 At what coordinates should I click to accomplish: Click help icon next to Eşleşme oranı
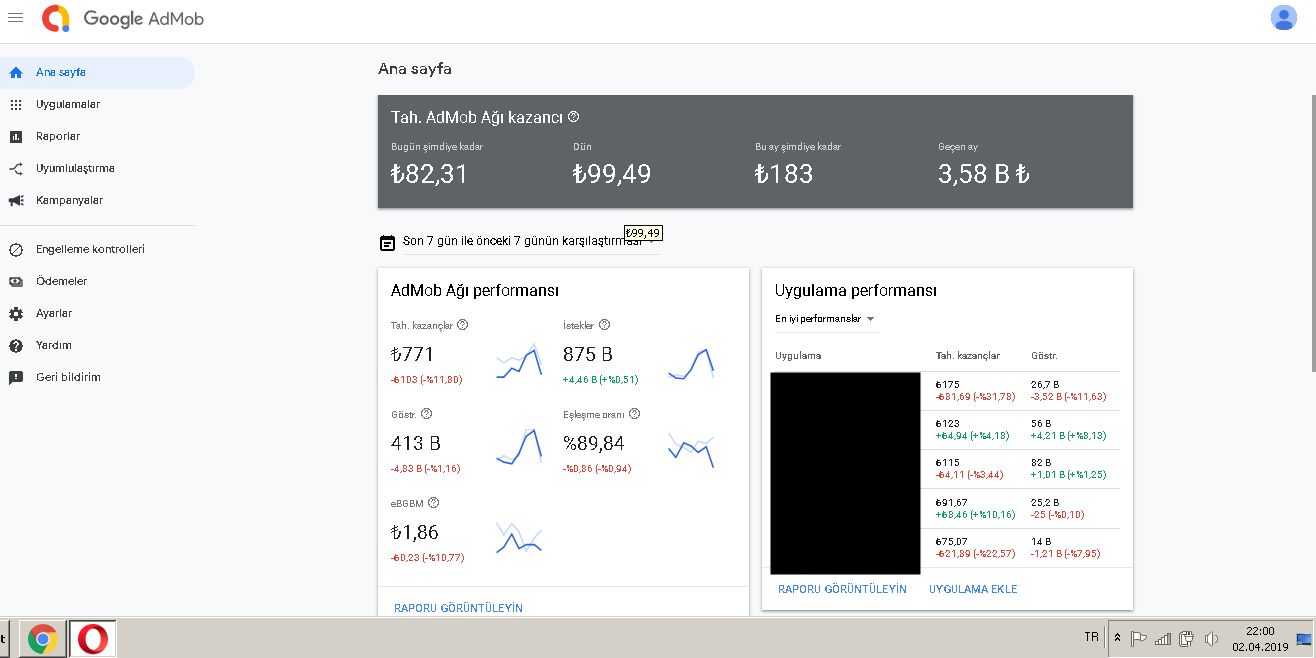(x=634, y=413)
